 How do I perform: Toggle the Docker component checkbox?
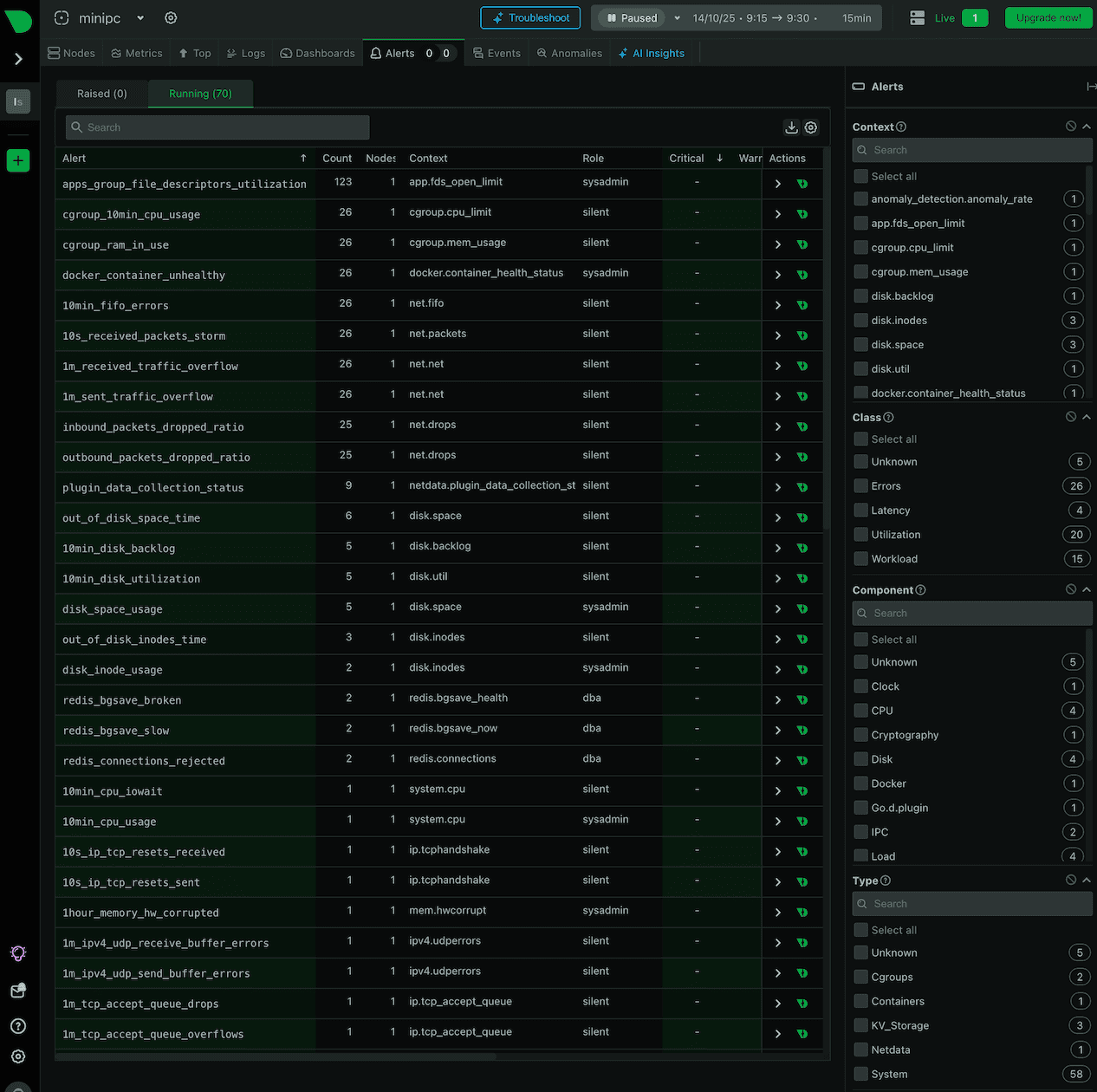click(x=860, y=783)
